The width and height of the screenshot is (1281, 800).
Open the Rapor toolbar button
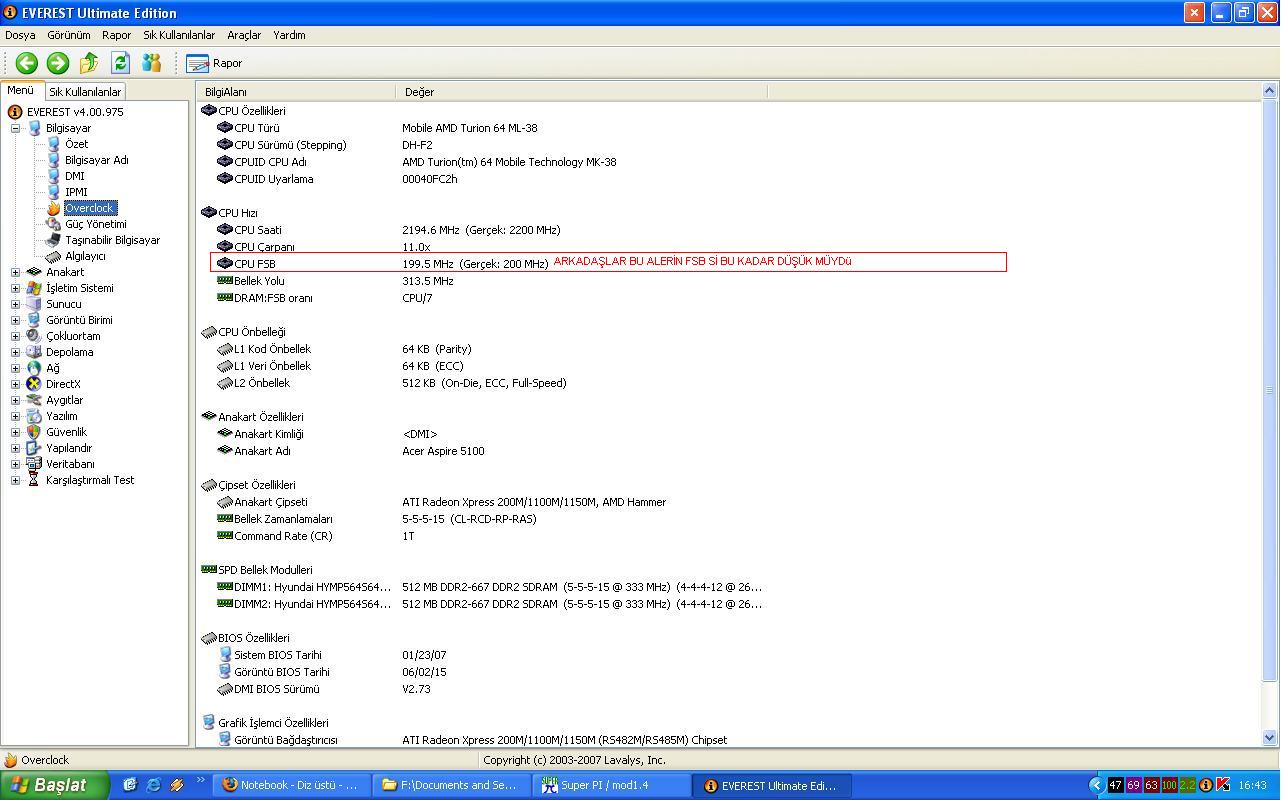click(x=214, y=63)
